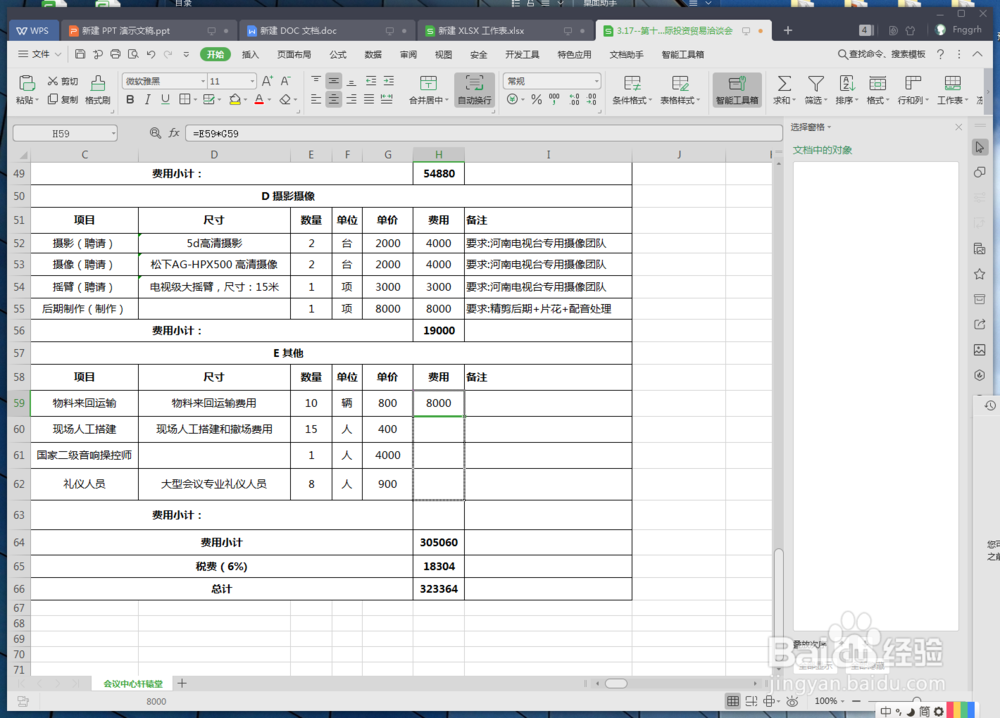
Task: Expand the font color dropdown arrow
Action: click(x=267, y=101)
